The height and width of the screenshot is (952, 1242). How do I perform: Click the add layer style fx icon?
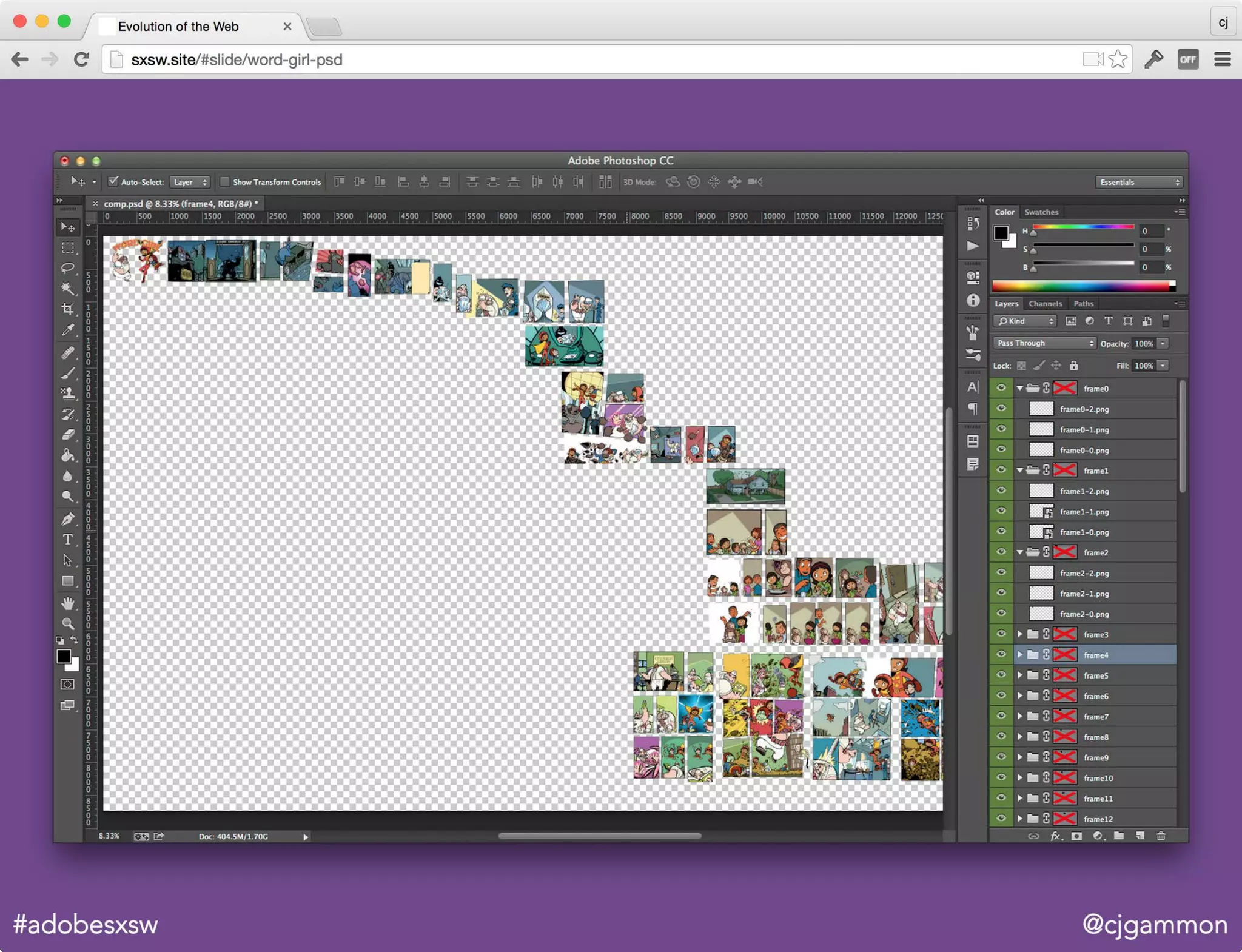point(1056,836)
